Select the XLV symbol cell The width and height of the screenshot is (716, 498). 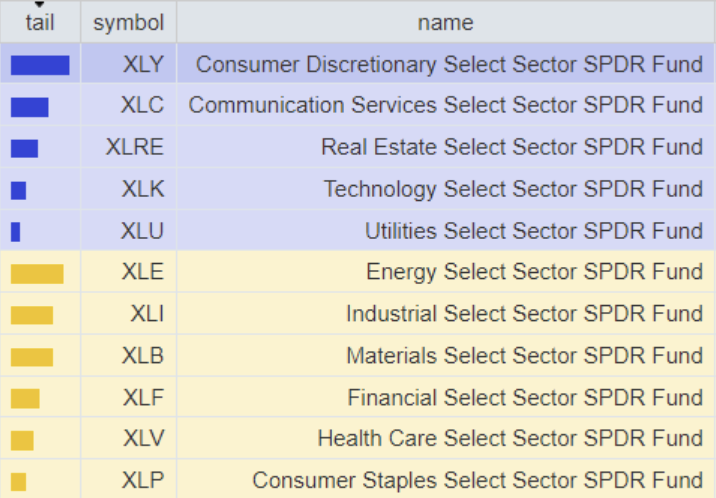point(143,439)
